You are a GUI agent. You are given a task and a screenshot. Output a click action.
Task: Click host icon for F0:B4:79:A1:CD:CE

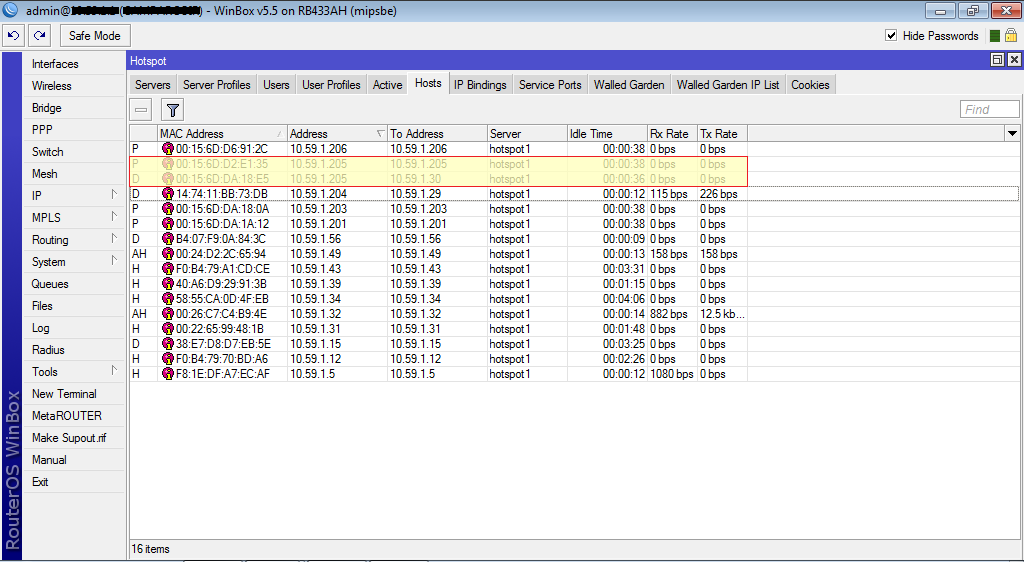tap(168, 269)
